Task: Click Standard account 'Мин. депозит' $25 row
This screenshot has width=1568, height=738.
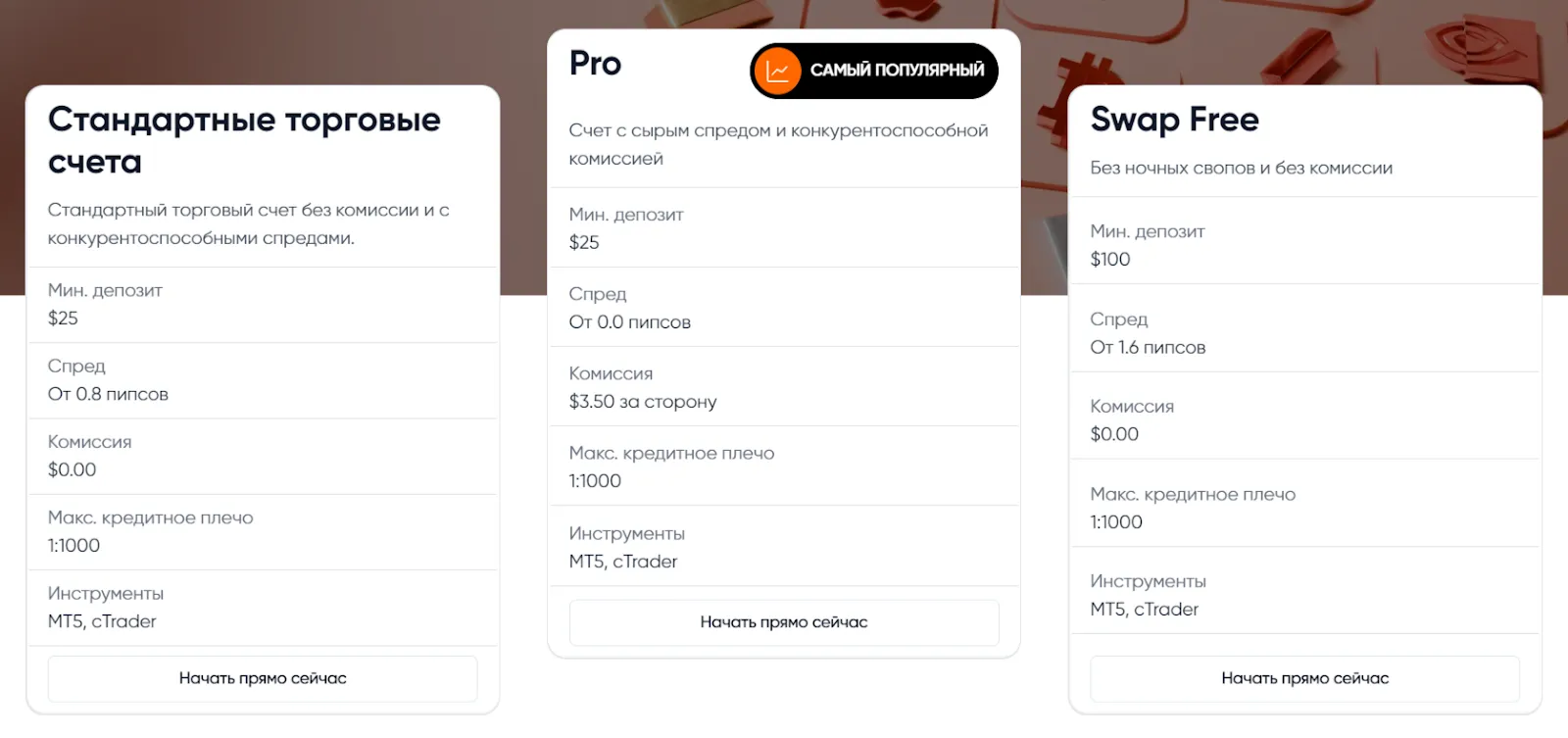Action: click(x=263, y=305)
